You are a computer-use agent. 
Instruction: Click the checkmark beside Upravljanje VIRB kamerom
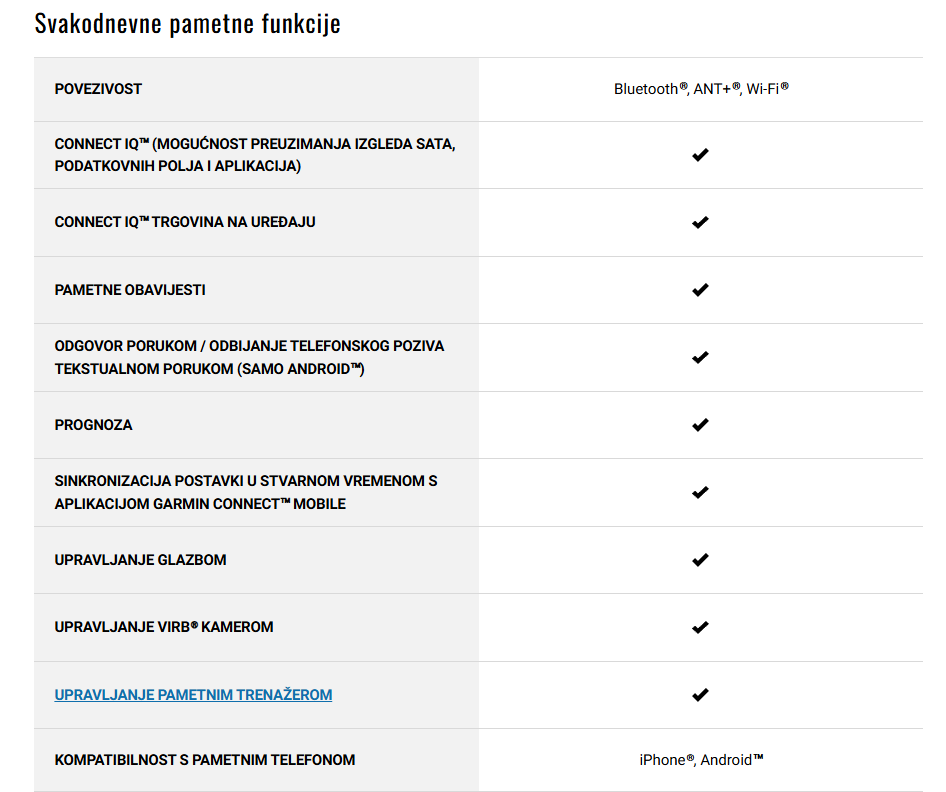700,628
